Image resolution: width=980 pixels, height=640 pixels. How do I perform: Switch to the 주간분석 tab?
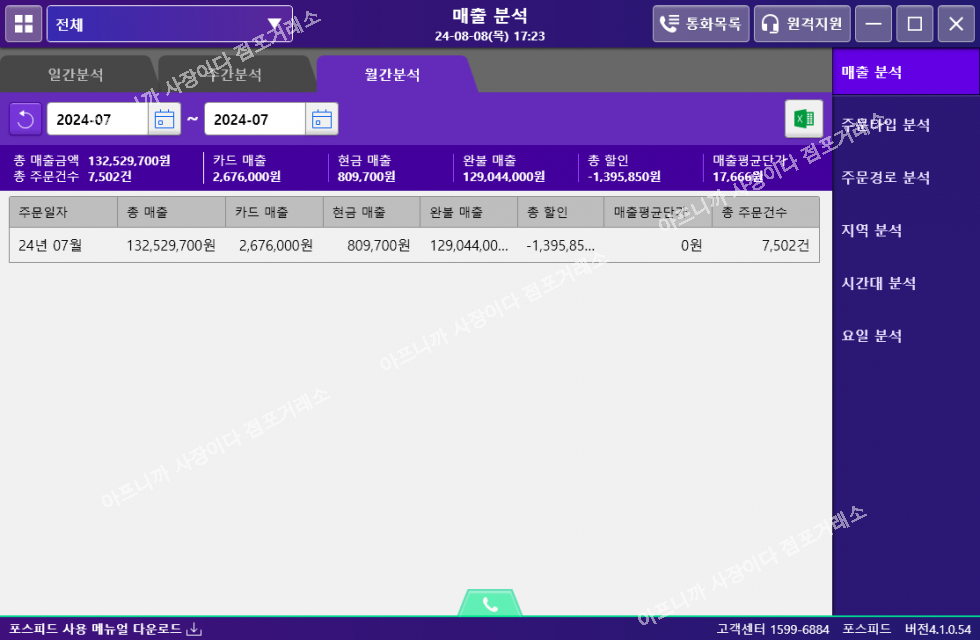coord(234,75)
